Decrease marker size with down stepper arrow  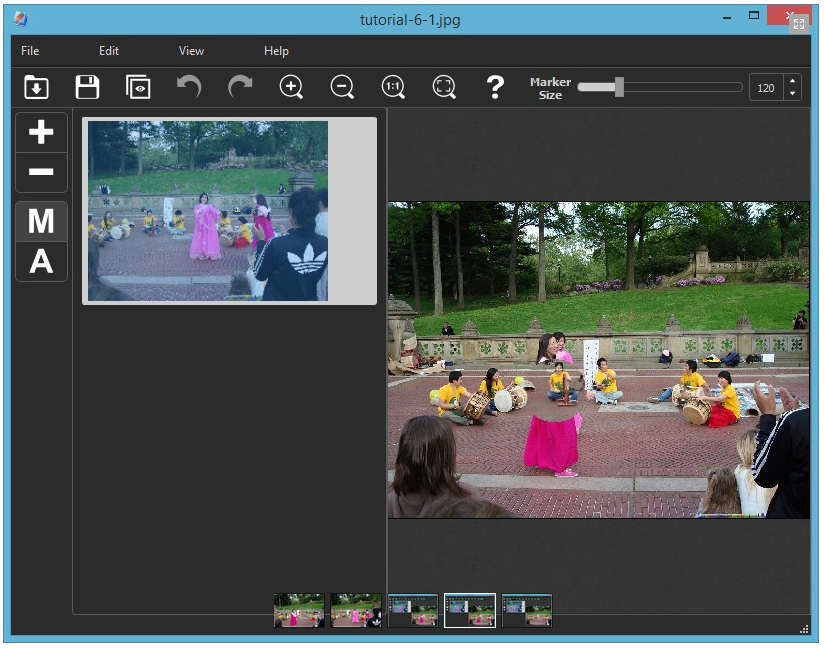793,94
